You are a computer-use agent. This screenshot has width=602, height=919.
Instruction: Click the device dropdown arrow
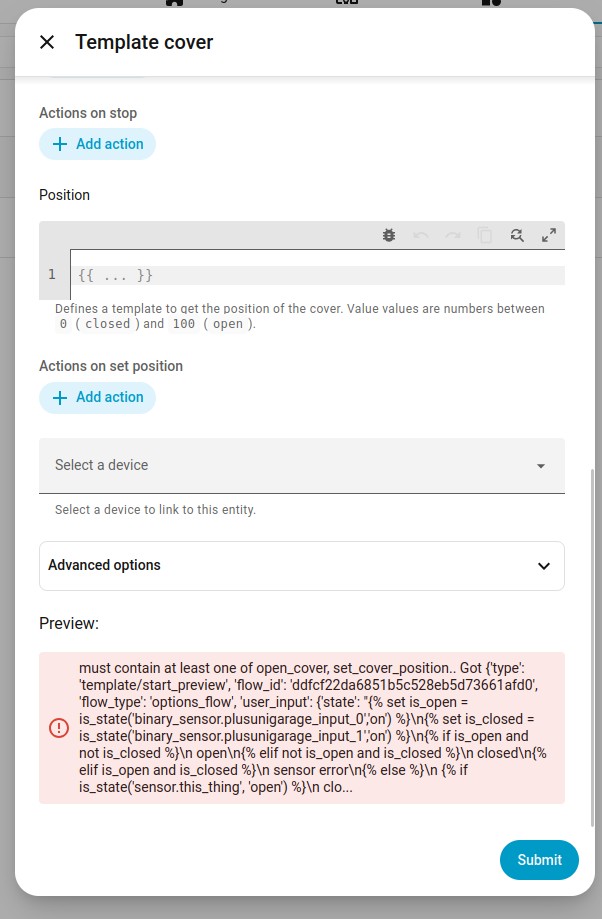pos(540,466)
